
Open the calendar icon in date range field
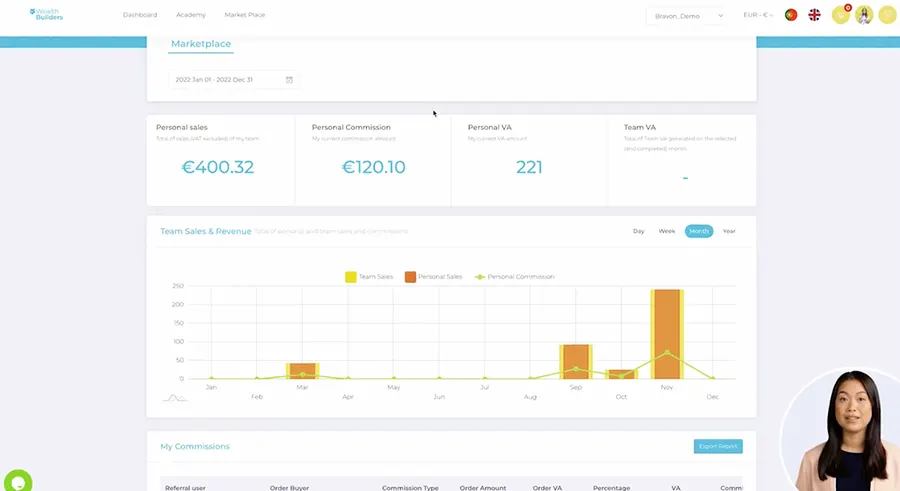[x=289, y=80]
